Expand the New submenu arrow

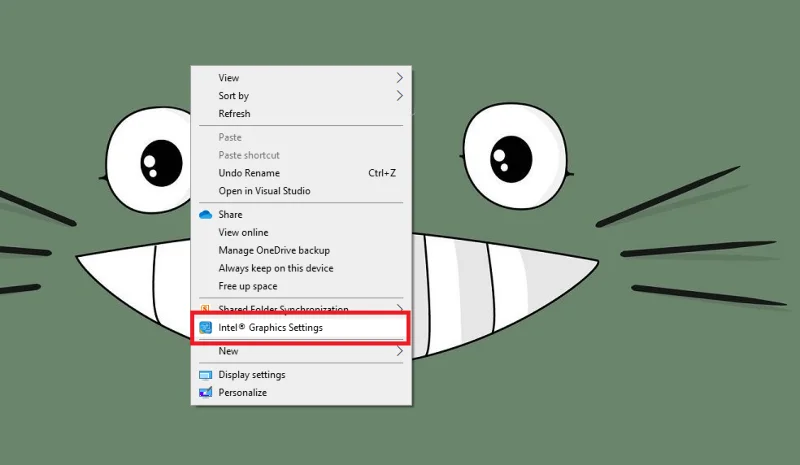399,351
